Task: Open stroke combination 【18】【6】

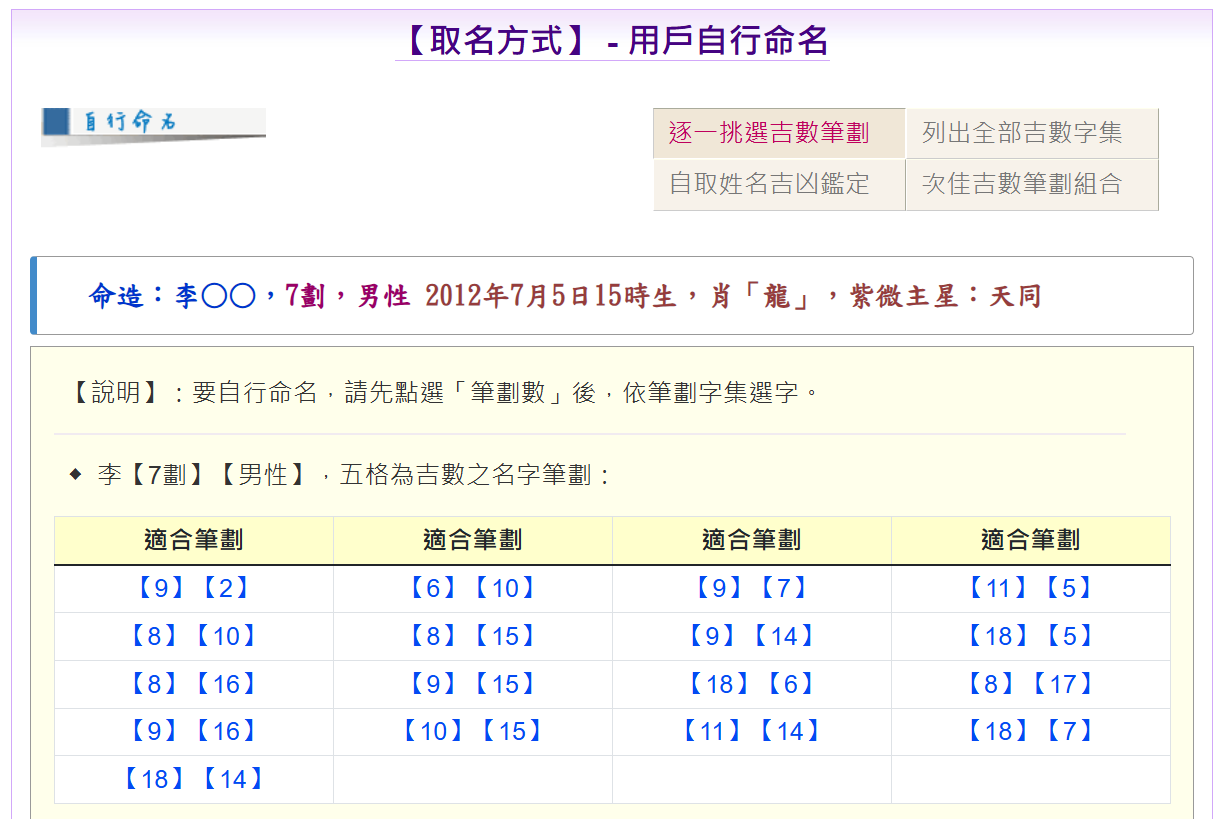Action: [751, 685]
